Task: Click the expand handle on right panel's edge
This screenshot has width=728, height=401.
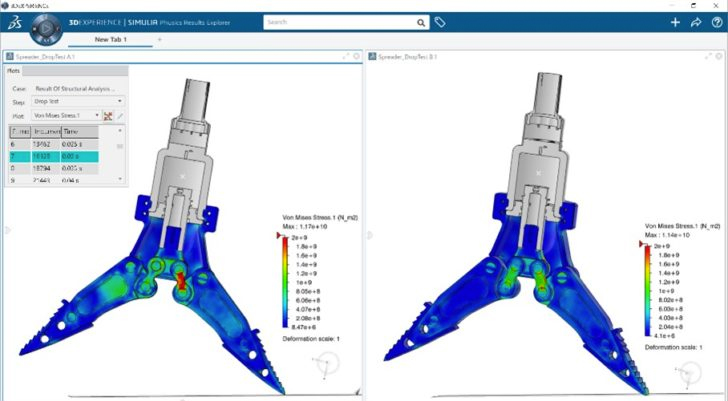Action: 369,235
